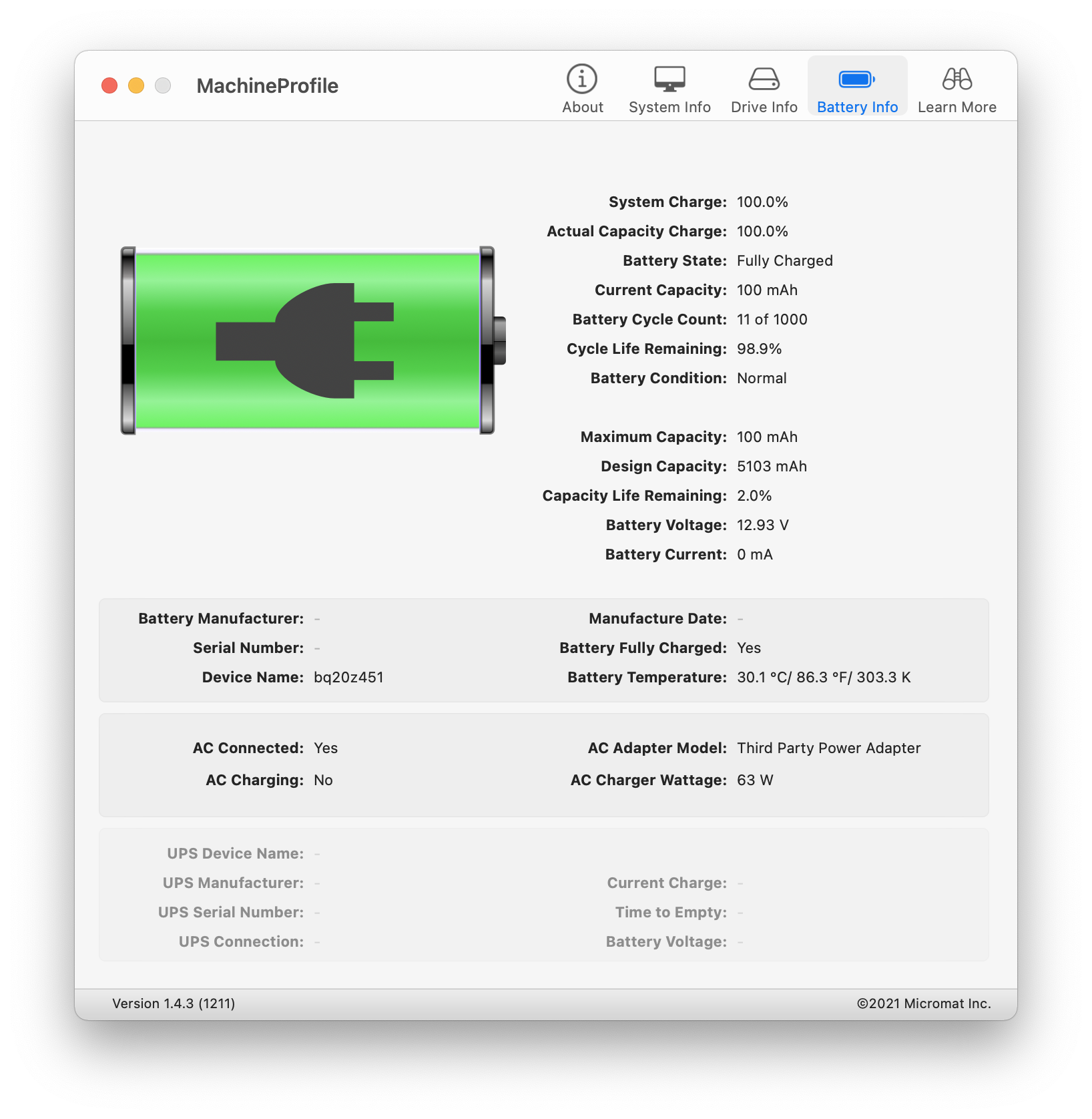Switch to System Info monitor icon

669,79
